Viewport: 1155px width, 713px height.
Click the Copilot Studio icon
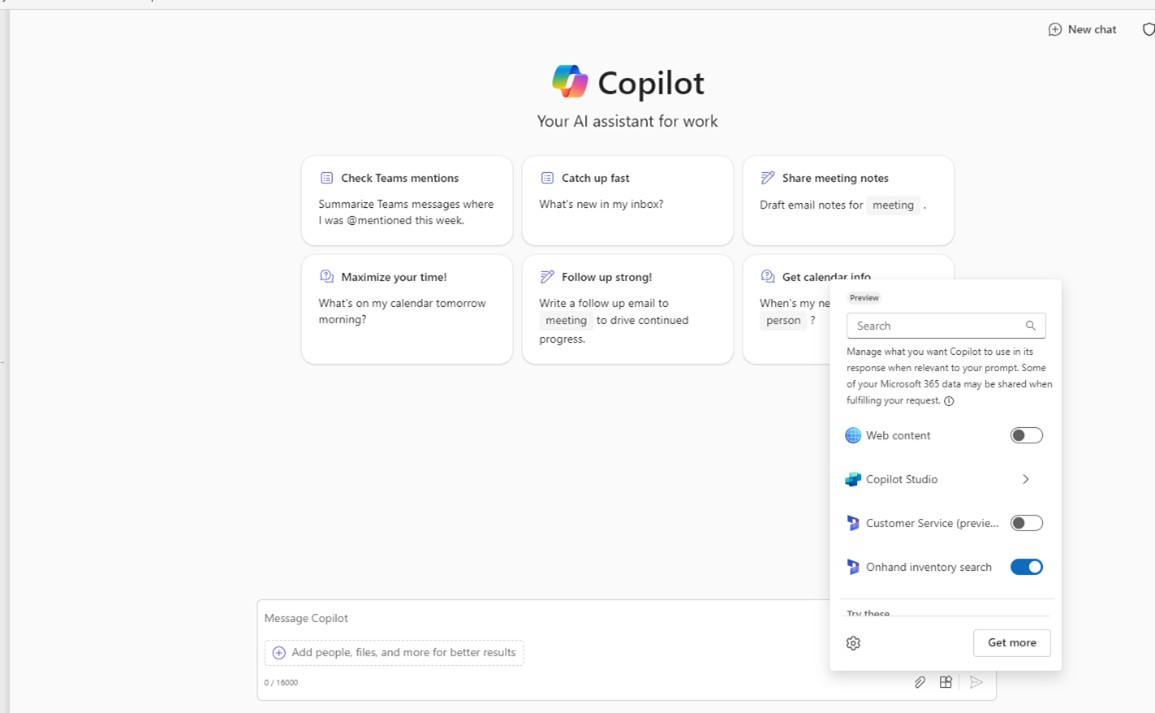click(853, 480)
